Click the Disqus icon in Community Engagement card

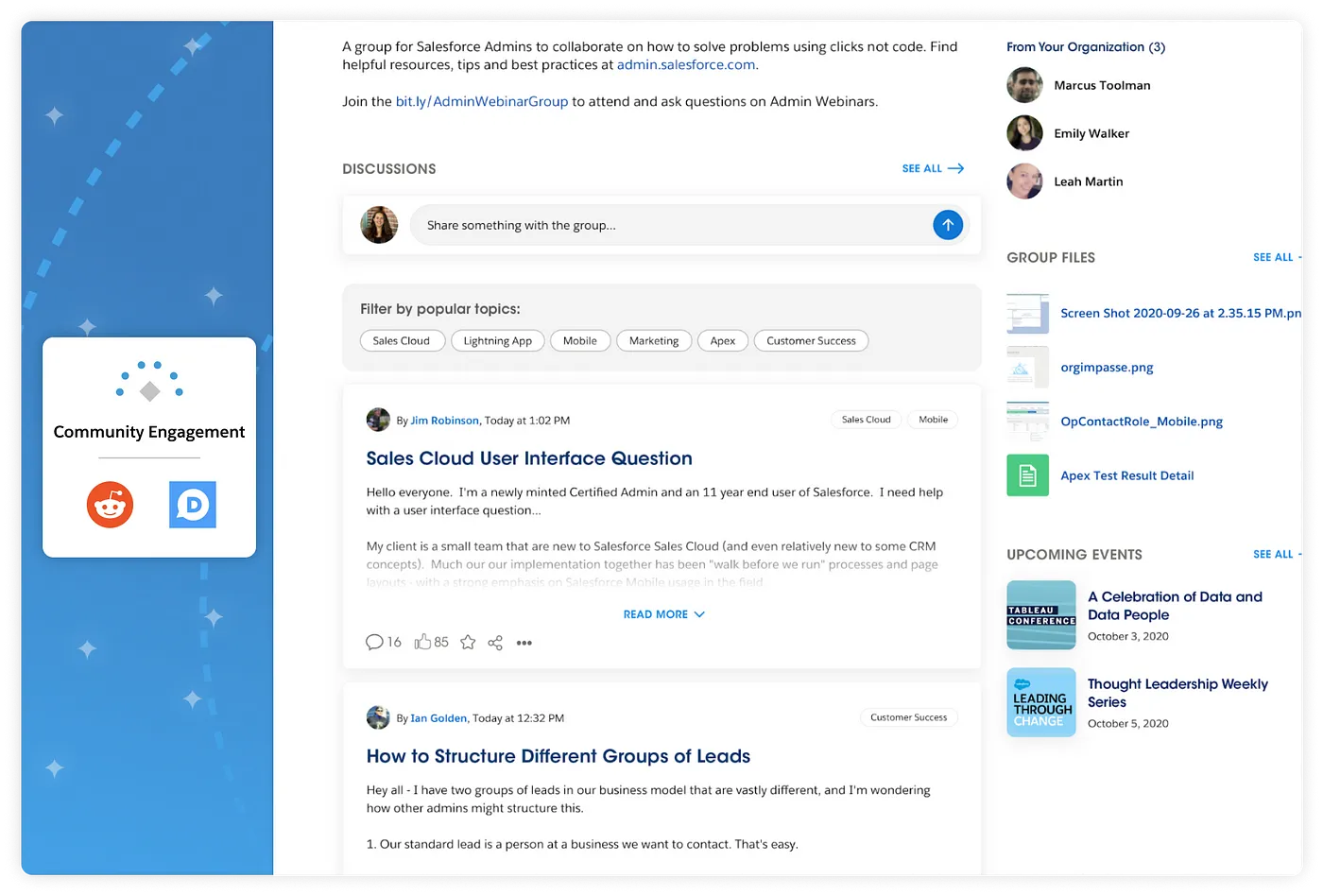(x=193, y=505)
